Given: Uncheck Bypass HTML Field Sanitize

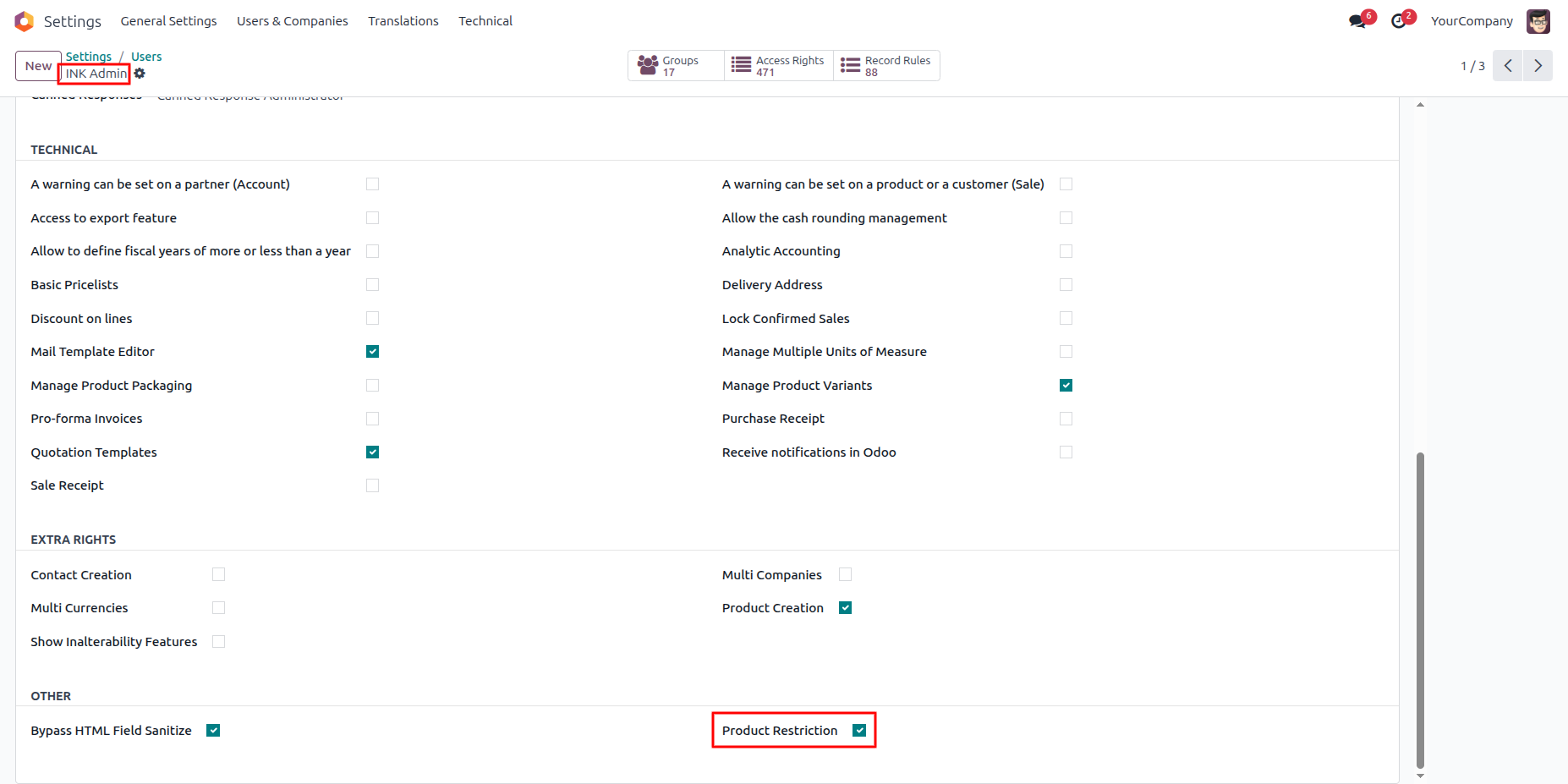Looking at the screenshot, I should (213, 731).
